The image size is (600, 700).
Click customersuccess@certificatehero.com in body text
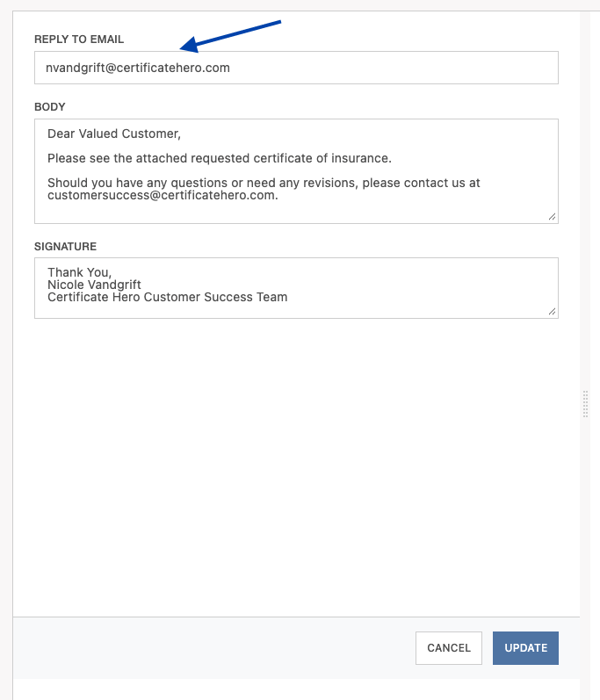161,196
